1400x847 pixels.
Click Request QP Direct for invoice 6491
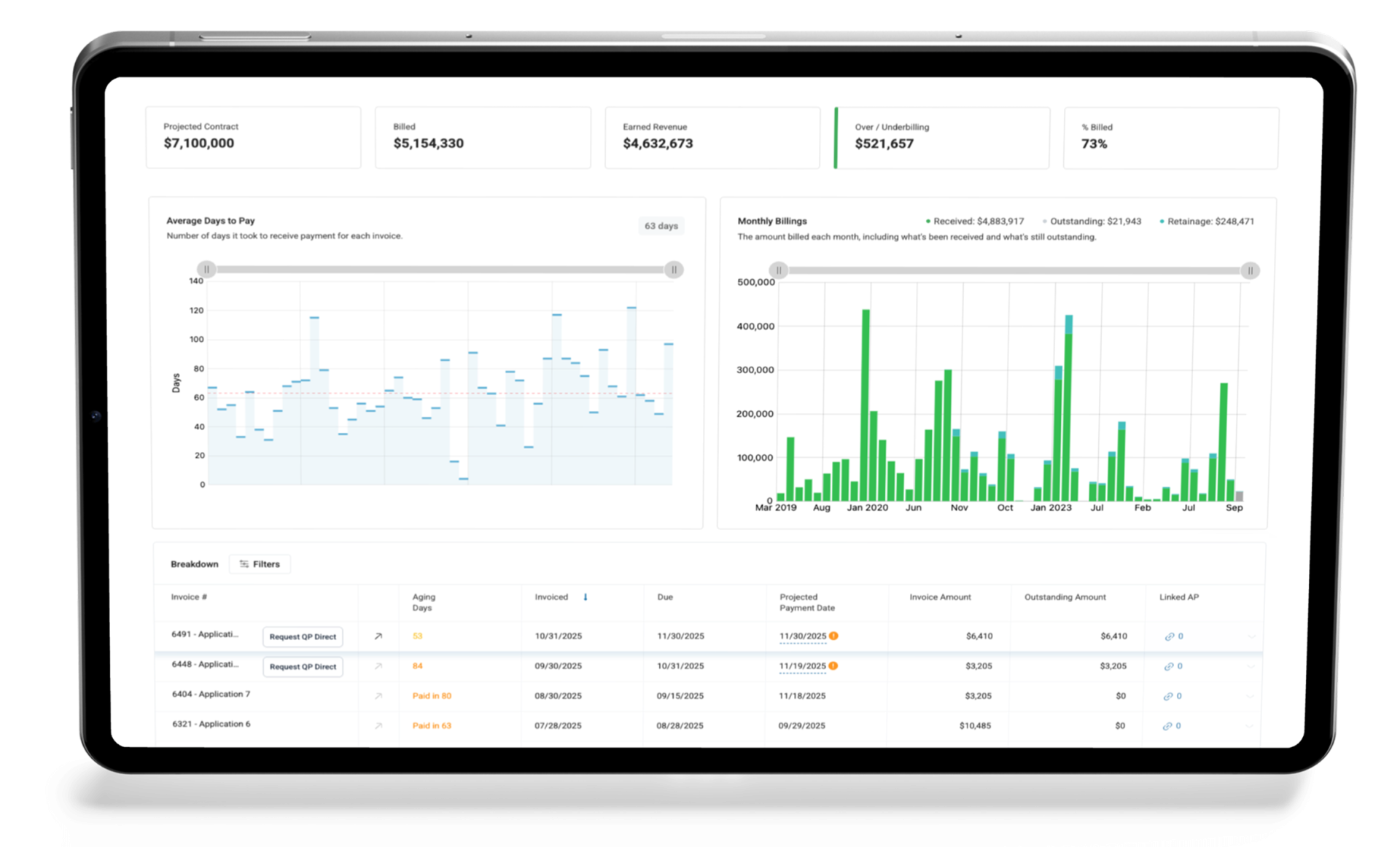pos(303,636)
